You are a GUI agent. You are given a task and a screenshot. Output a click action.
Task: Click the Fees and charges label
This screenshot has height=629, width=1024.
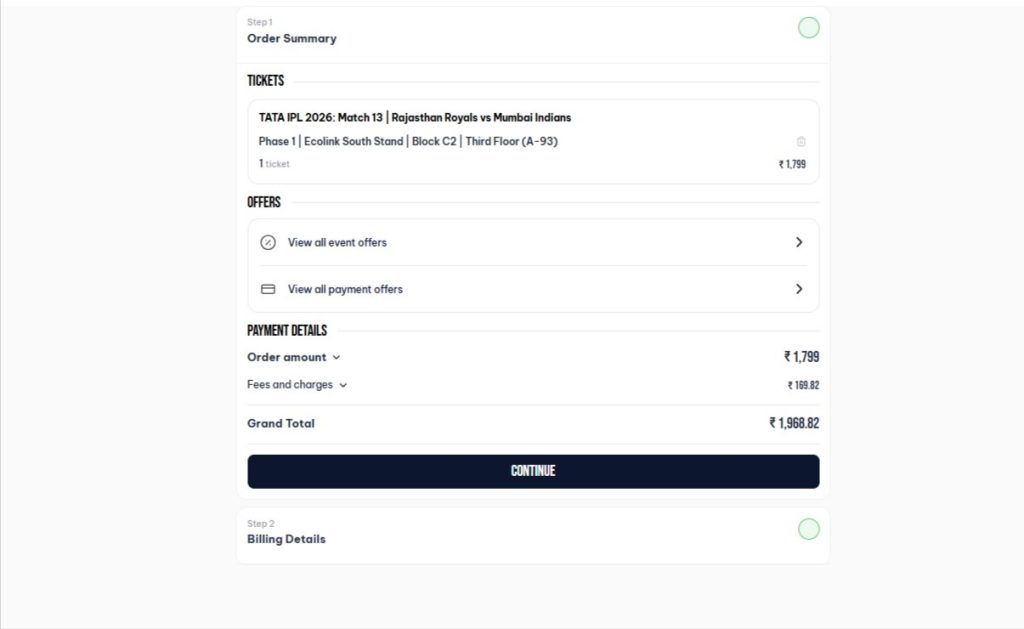tap(290, 385)
